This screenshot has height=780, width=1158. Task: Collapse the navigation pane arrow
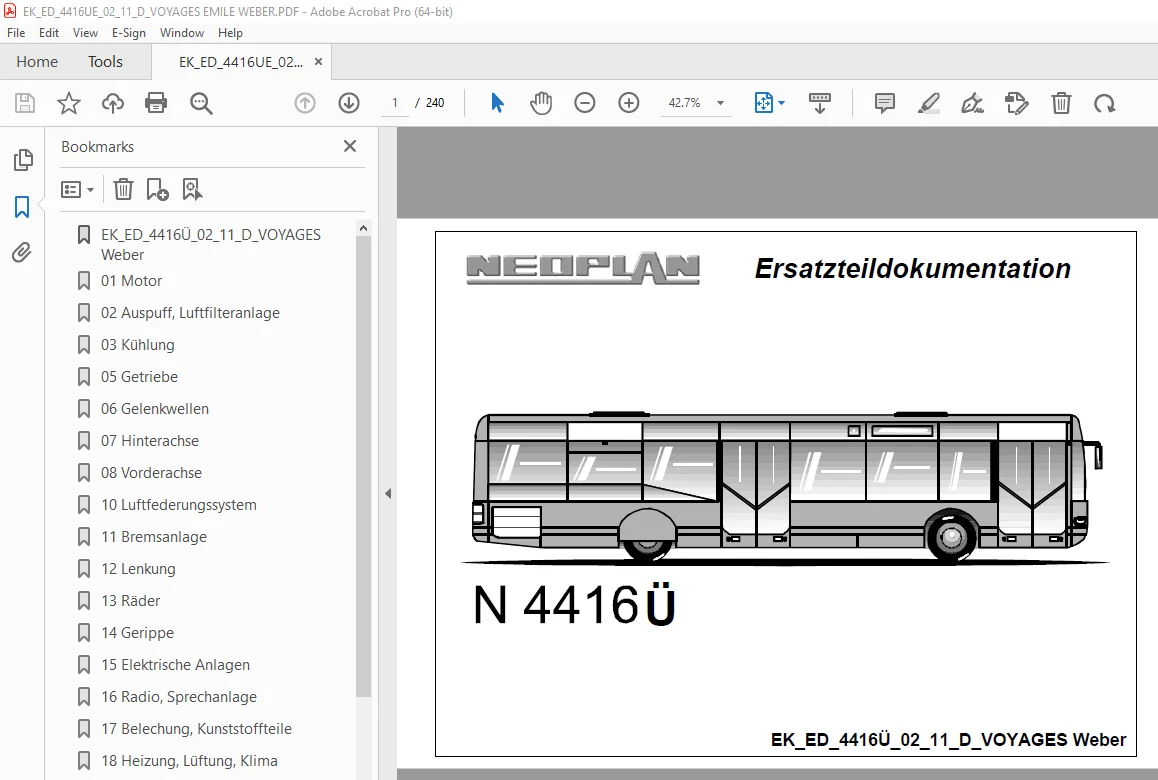pos(388,493)
